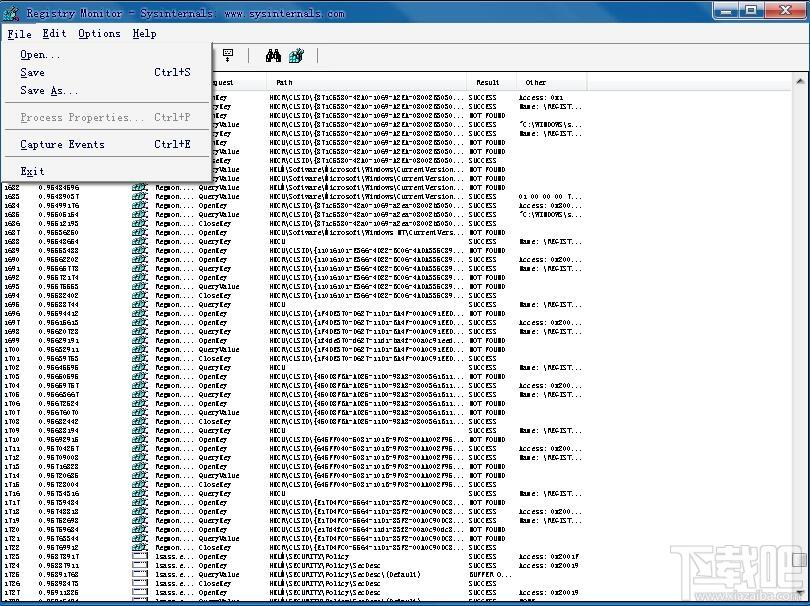The height and width of the screenshot is (606, 810).
Task: Click the Registry Monitor icon in the title bar
Action: [x=10, y=11]
